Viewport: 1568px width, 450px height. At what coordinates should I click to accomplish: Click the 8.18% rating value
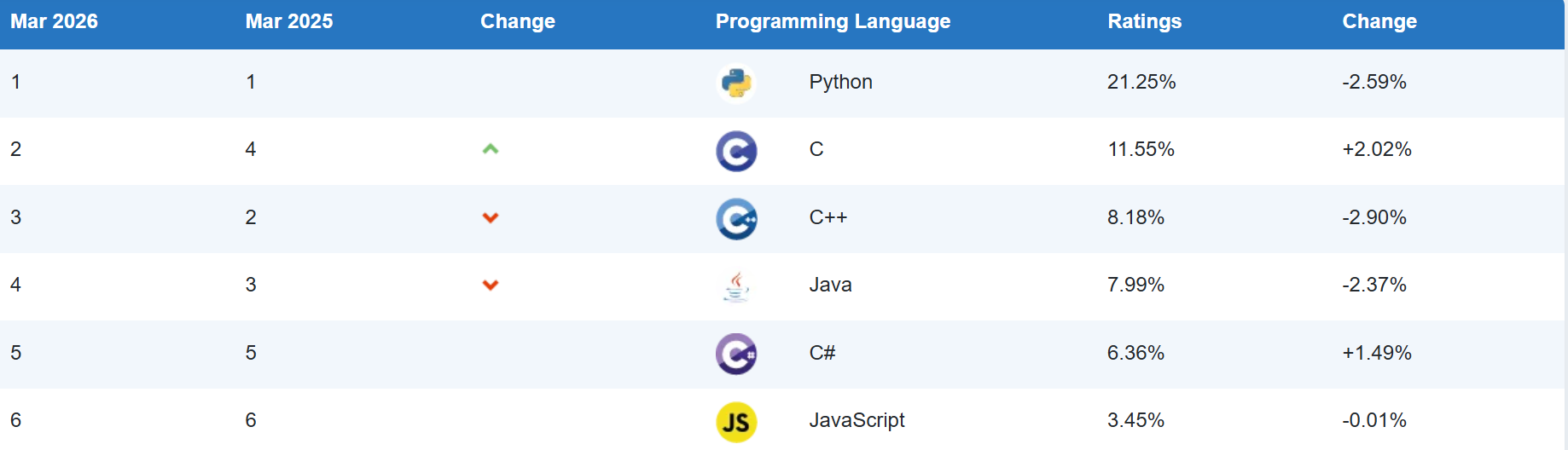1135,217
